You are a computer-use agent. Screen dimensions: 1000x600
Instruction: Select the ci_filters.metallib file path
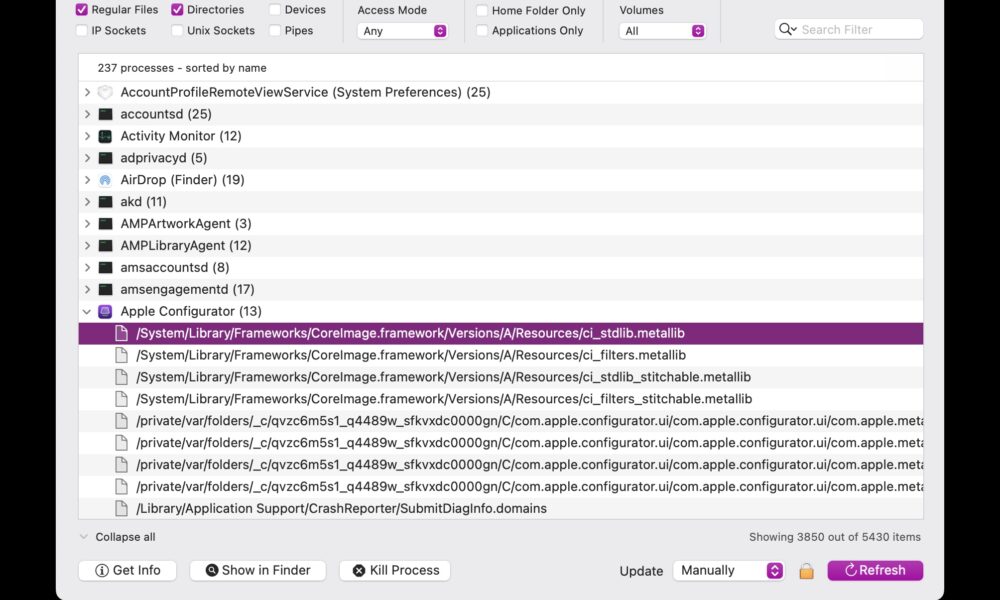[x=411, y=355]
